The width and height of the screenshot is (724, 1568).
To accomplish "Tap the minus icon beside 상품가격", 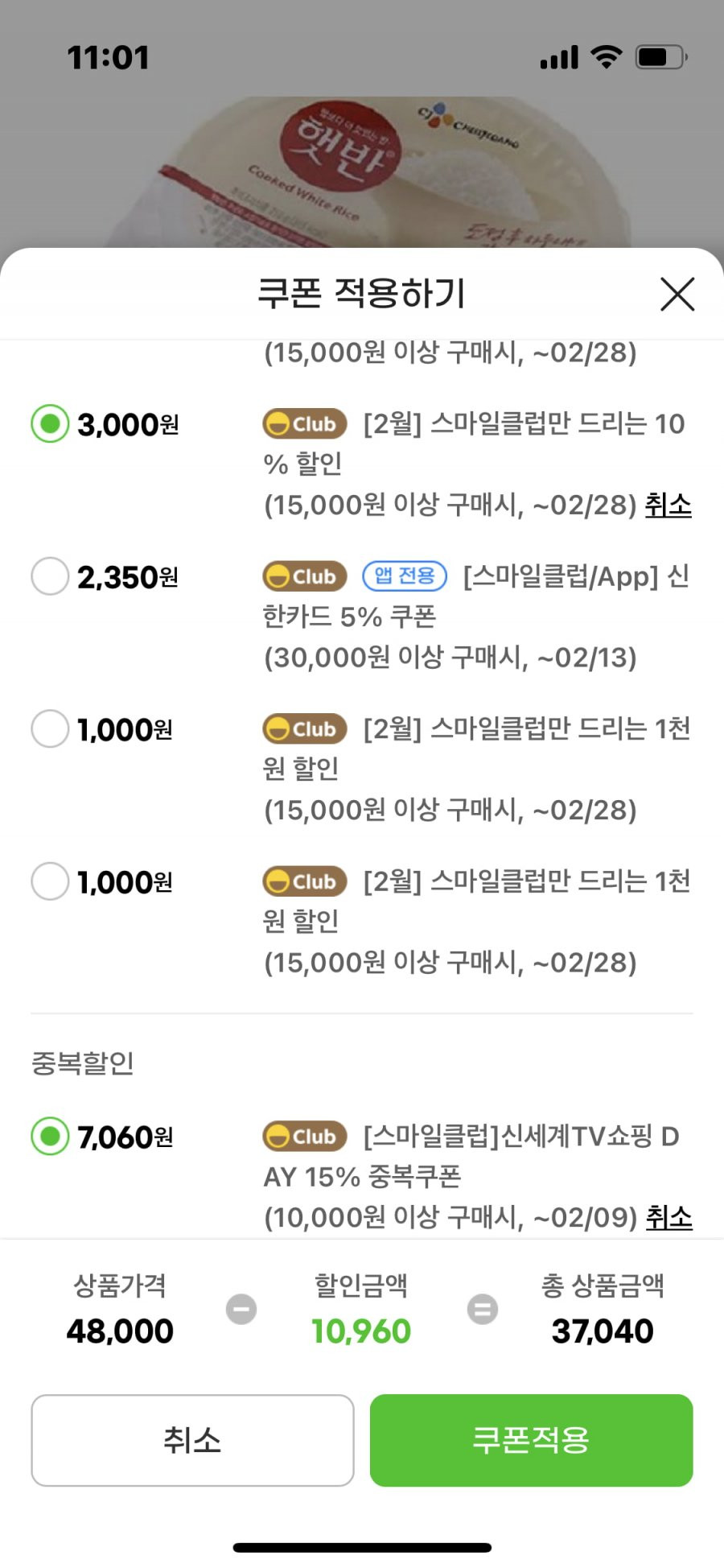I will tap(241, 1309).
